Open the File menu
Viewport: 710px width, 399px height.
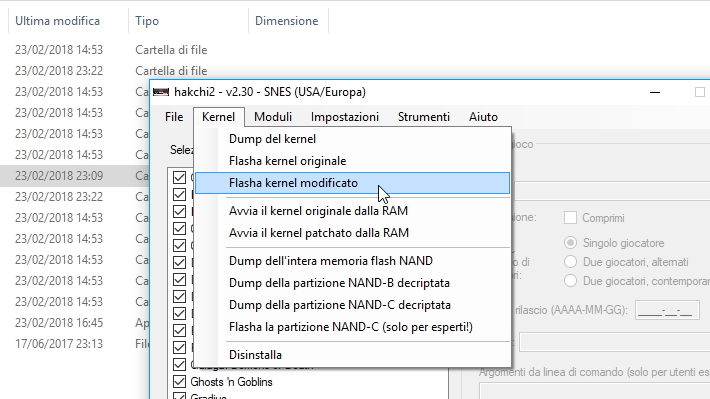click(174, 117)
